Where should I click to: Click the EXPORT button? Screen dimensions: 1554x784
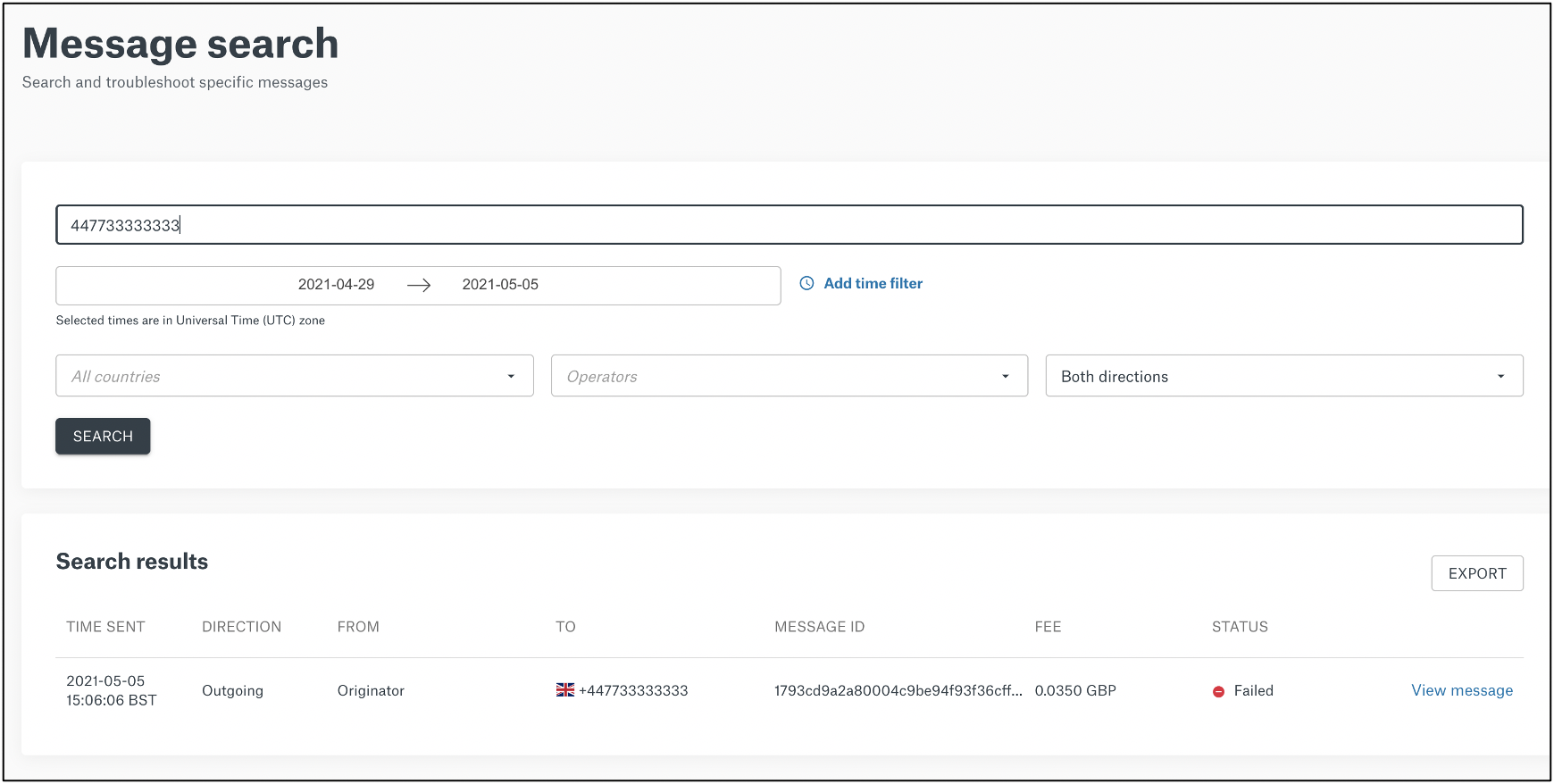pyautogui.click(x=1477, y=573)
